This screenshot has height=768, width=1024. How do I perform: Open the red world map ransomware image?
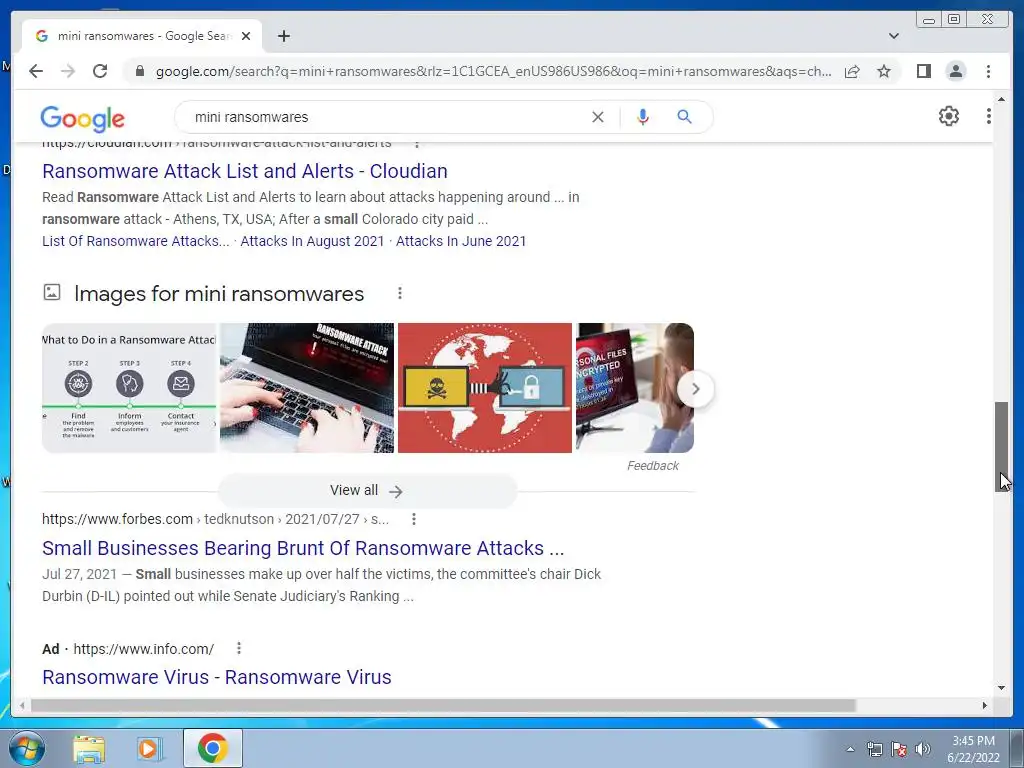pyautogui.click(x=485, y=388)
